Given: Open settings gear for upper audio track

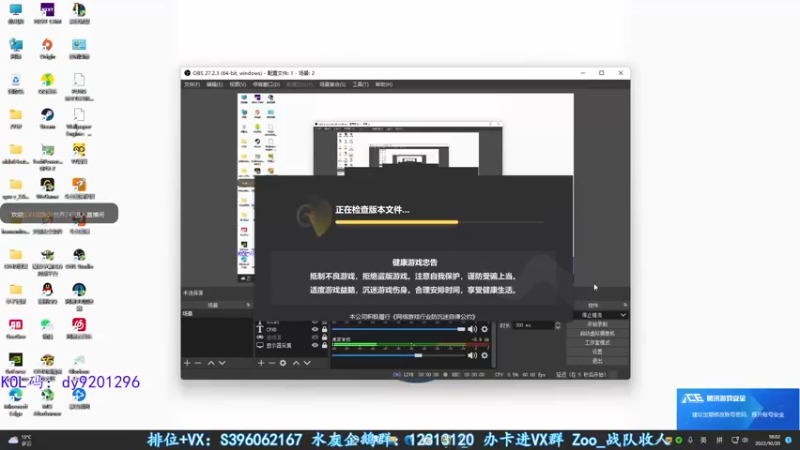Looking at the screenshot, I should point(485,329).
